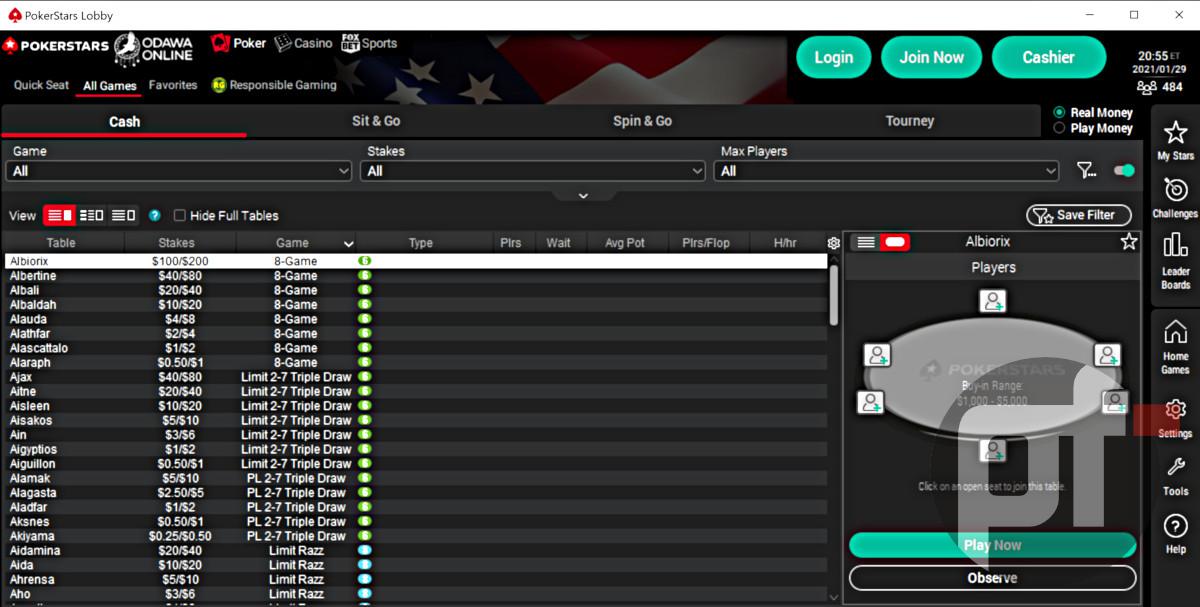Collapse the filters with the chevron
Viewport: 1200px width, 607px height.
(583, 195)
